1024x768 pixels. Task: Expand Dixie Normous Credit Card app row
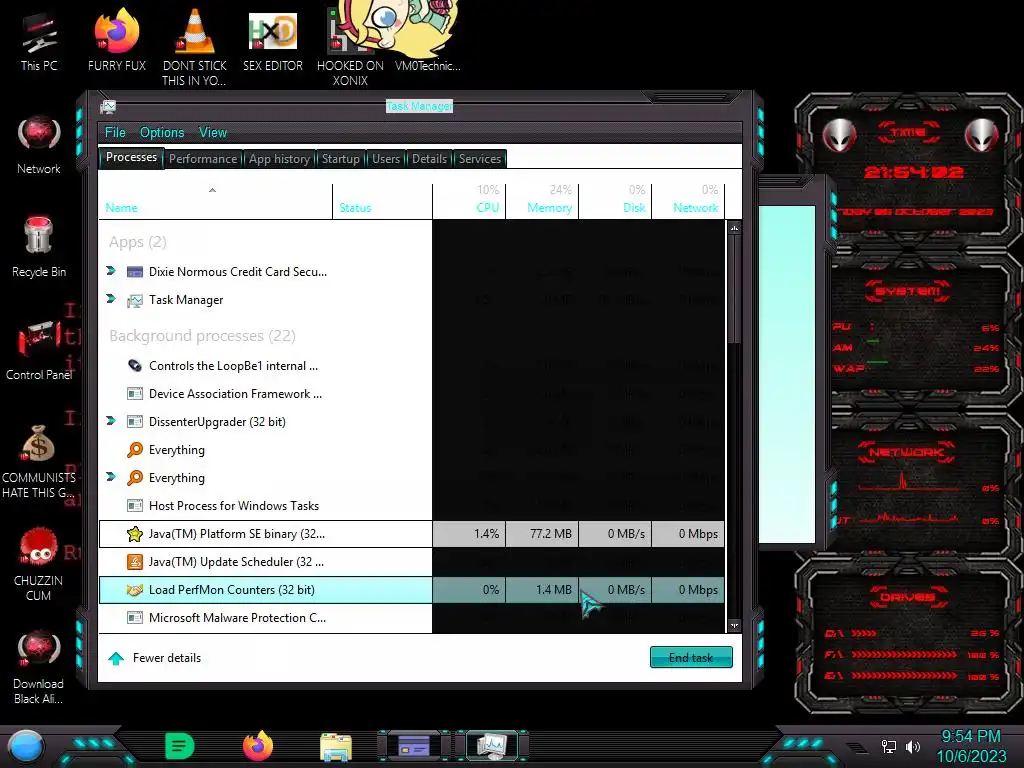click(110, 270)
